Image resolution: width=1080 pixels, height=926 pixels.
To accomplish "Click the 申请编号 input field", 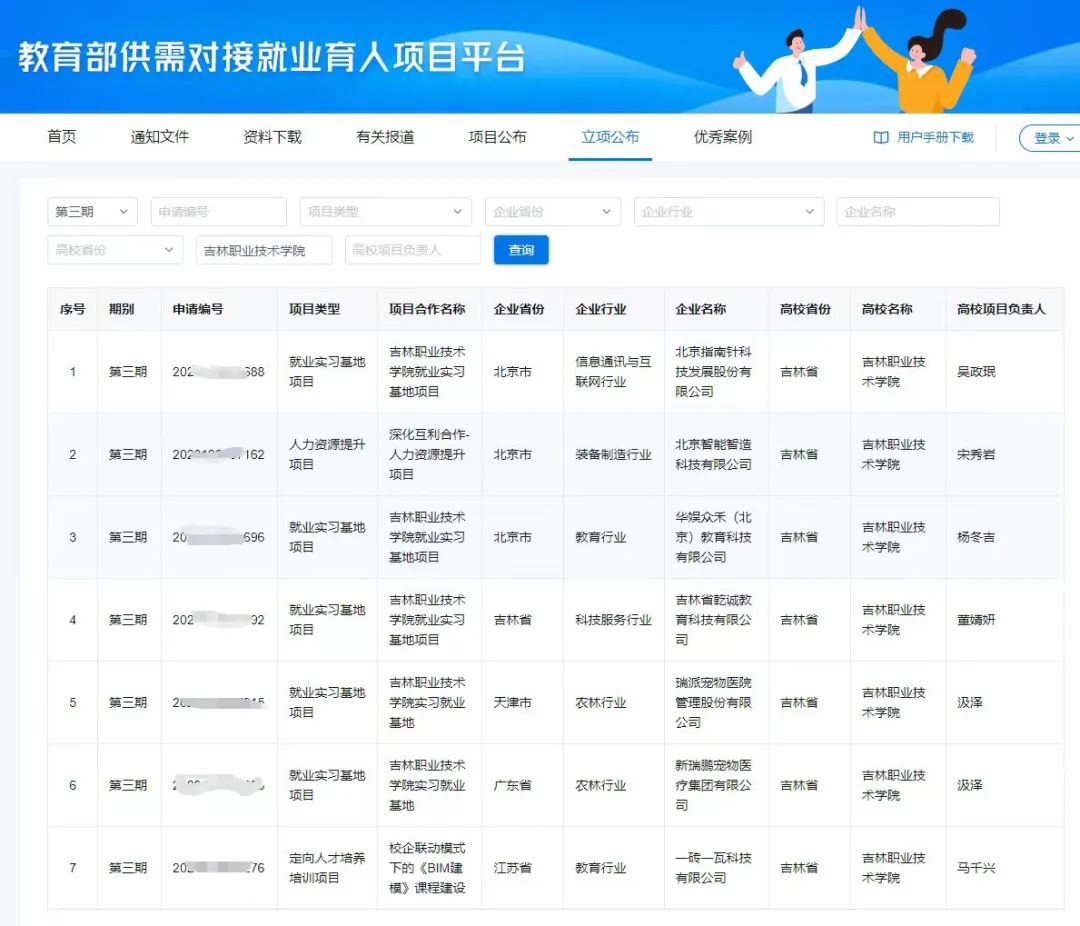I will [x=218, y=211].
